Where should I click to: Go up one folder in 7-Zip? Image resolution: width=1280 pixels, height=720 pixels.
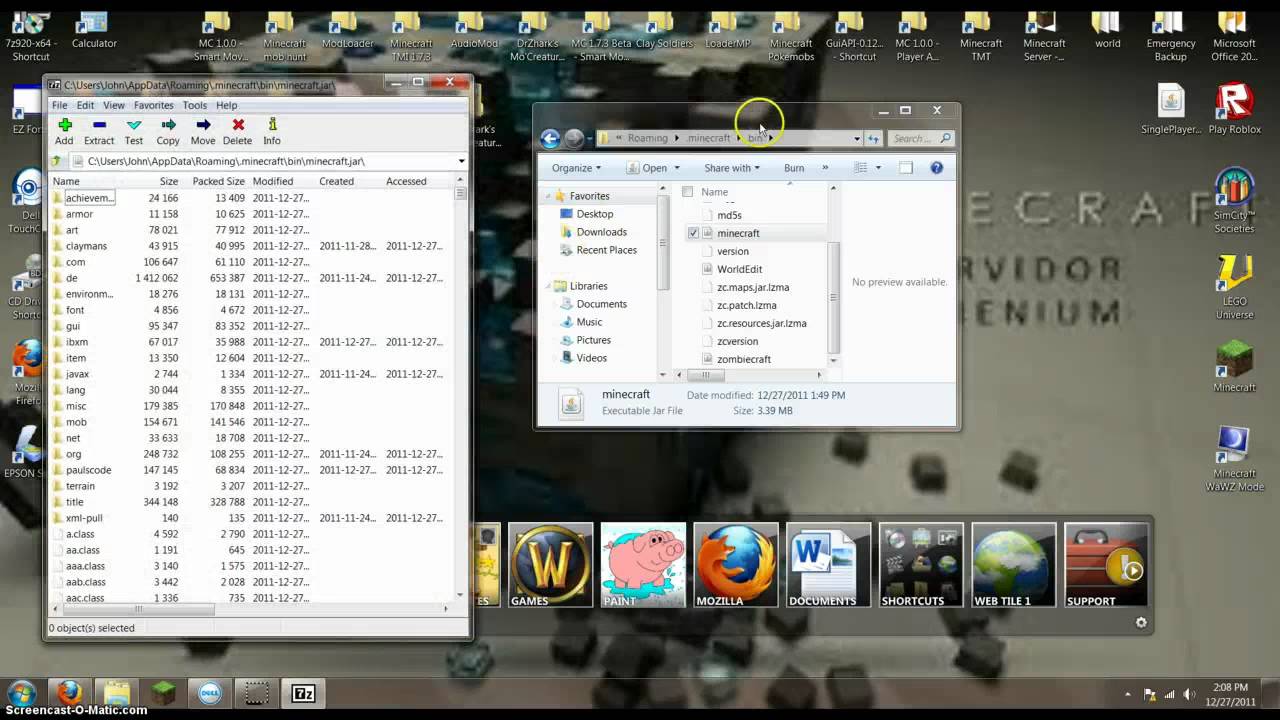pyautogui.click(x=57, y=161)
